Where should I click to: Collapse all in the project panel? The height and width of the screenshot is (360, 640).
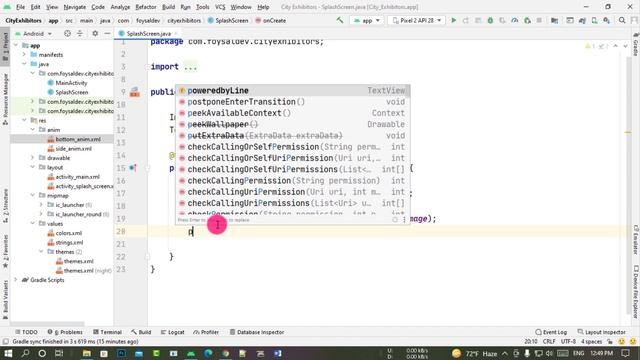point(80,33)
